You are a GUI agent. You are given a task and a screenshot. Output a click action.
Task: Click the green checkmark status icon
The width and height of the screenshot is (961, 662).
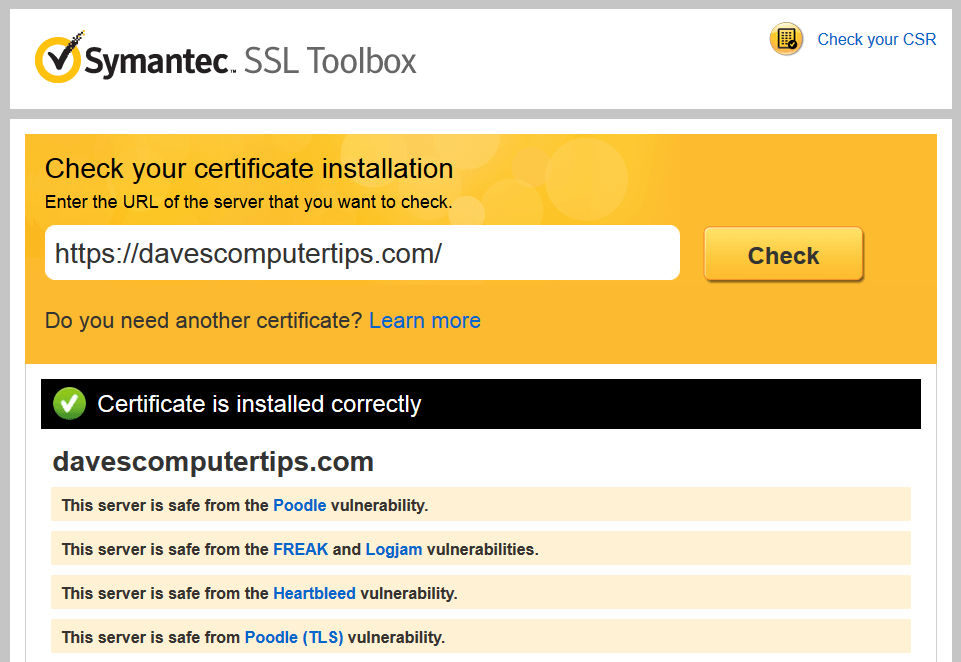click(69, 404)
